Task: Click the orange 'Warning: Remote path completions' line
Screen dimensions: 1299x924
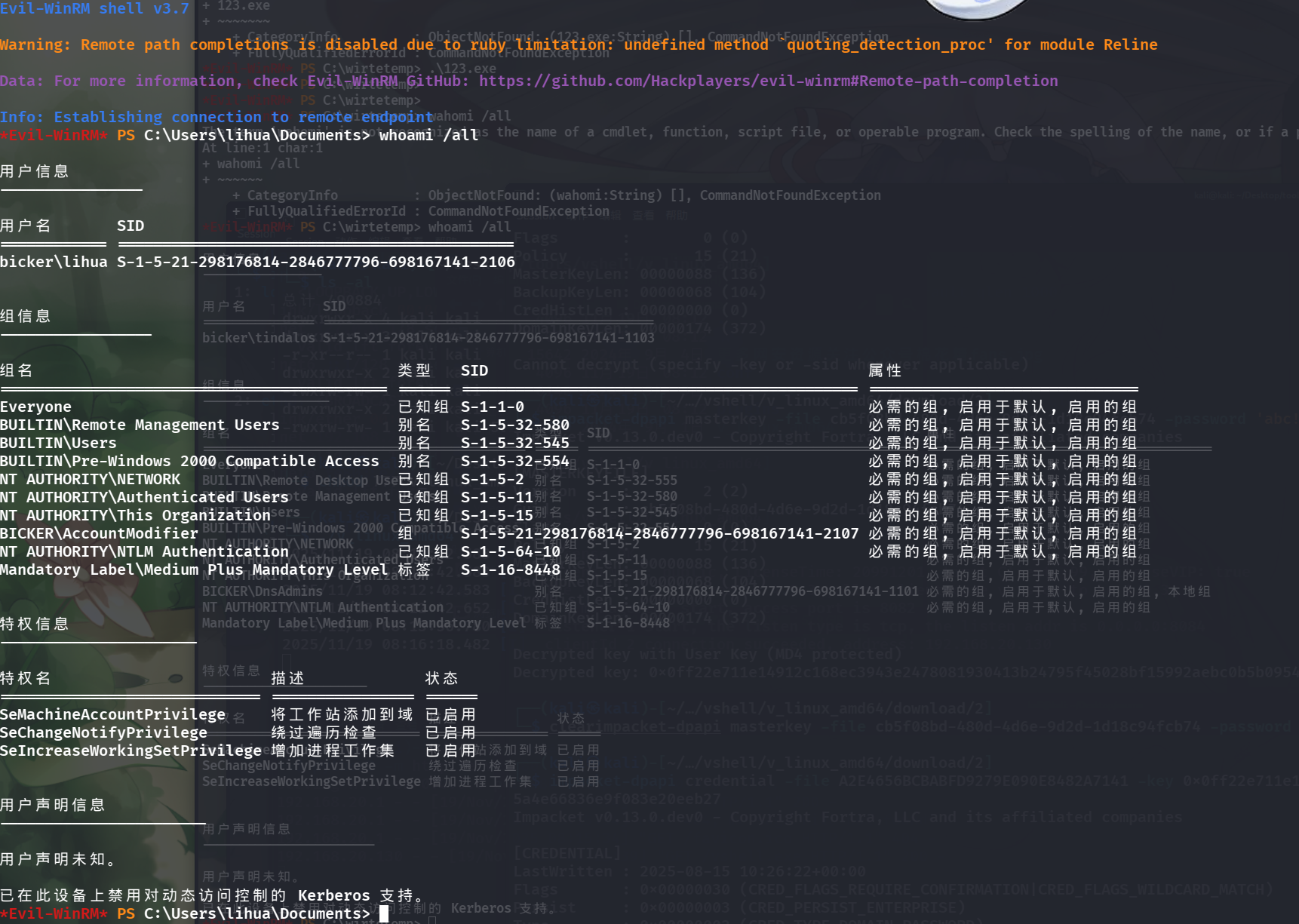Action: [x=579, y=45]
